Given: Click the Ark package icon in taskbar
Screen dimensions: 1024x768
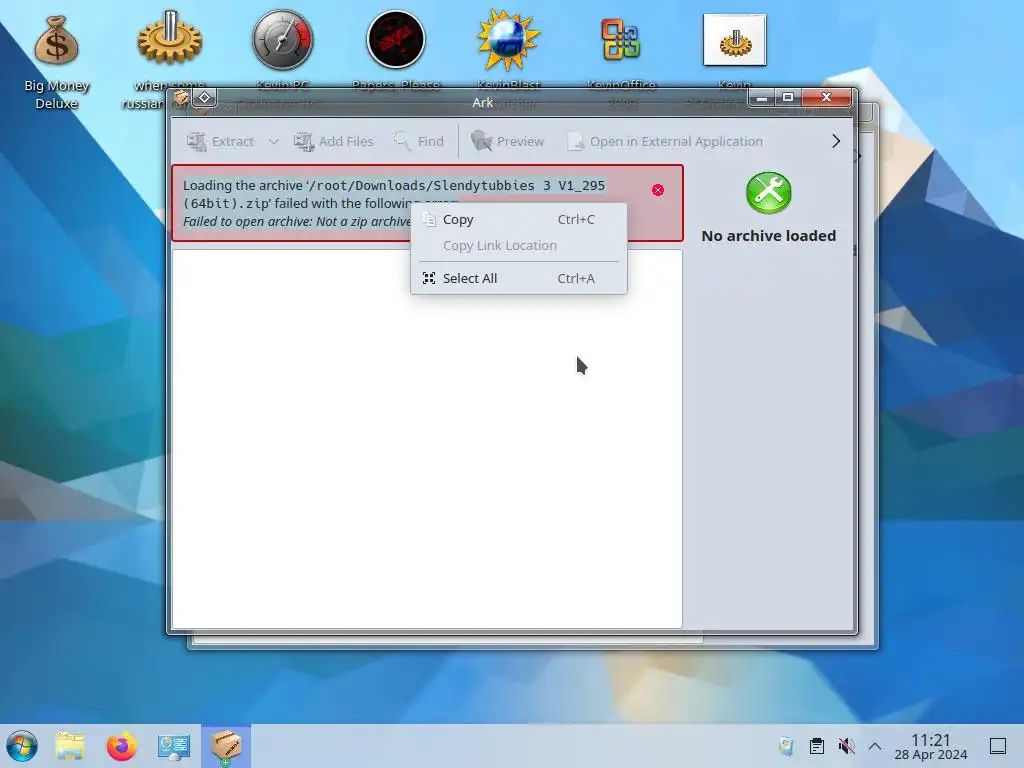Looking at the screenshot, I should 226,746.
